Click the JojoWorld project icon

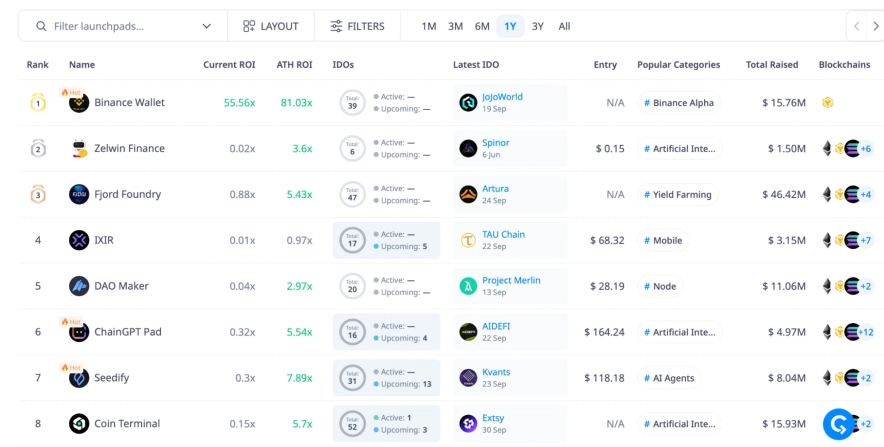point(468,102)
